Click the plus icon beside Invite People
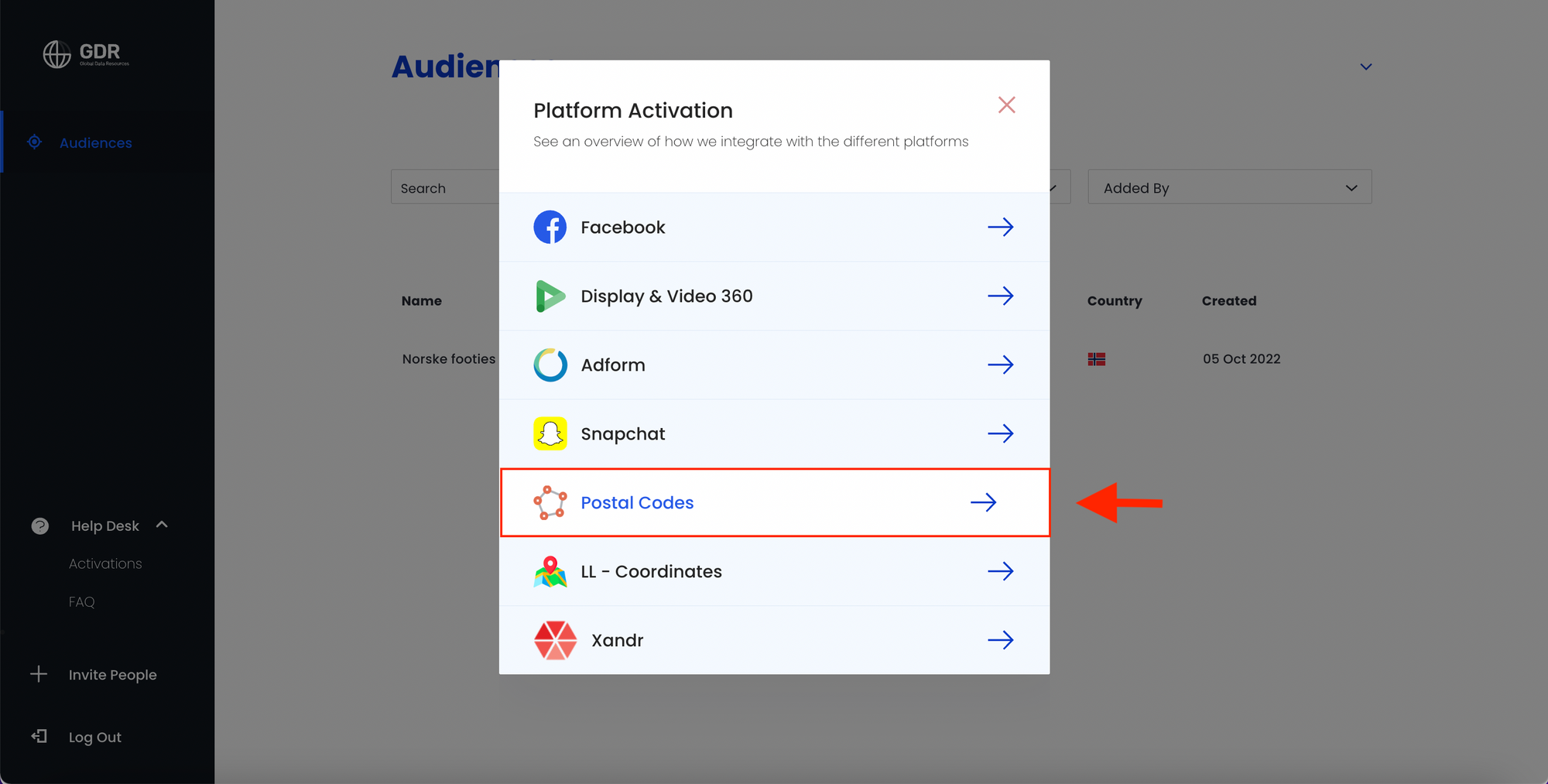Screen dimensions: 1548x784 pyautogui.click(x=39, y=674)
